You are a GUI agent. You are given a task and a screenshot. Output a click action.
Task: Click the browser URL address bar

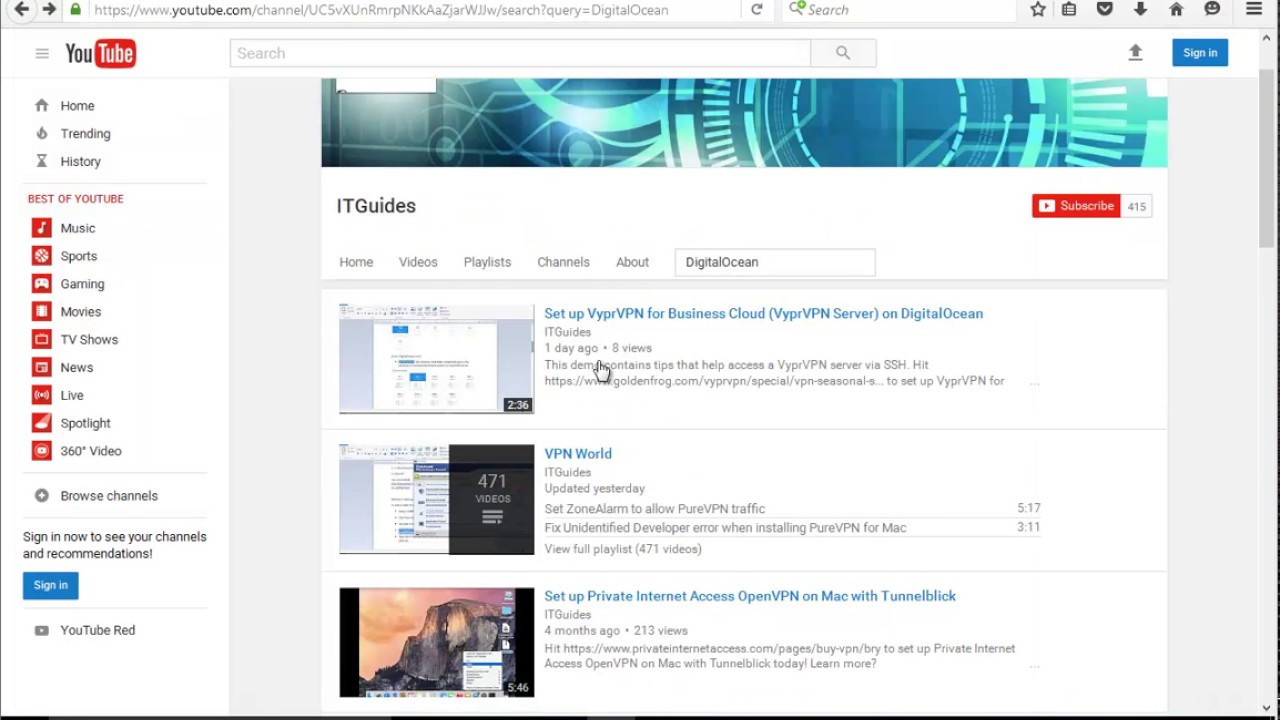click(x=415, y=9)
